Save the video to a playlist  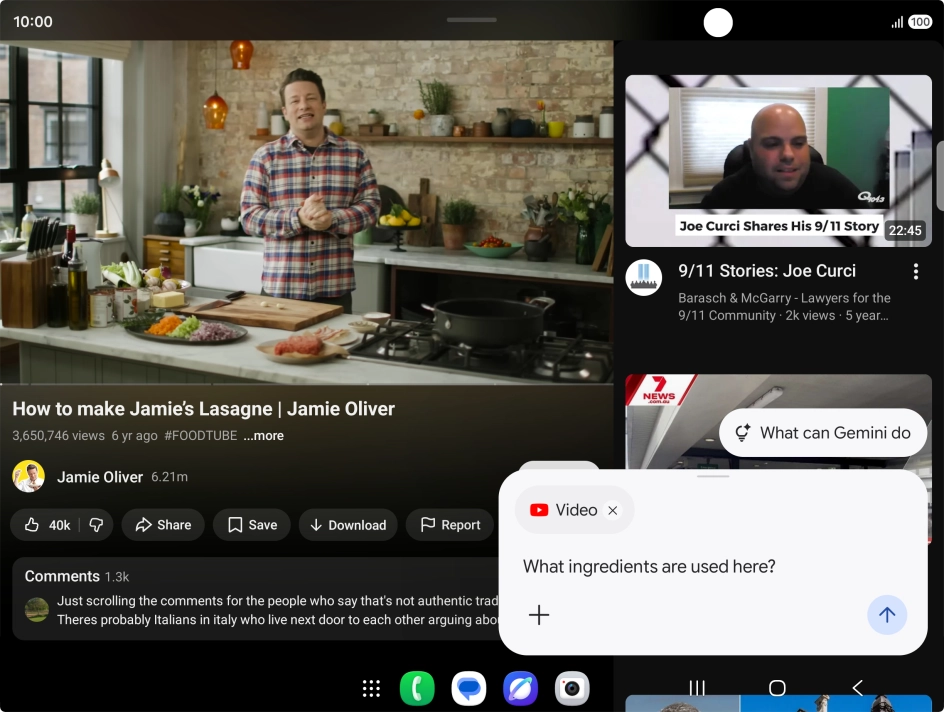252,525
